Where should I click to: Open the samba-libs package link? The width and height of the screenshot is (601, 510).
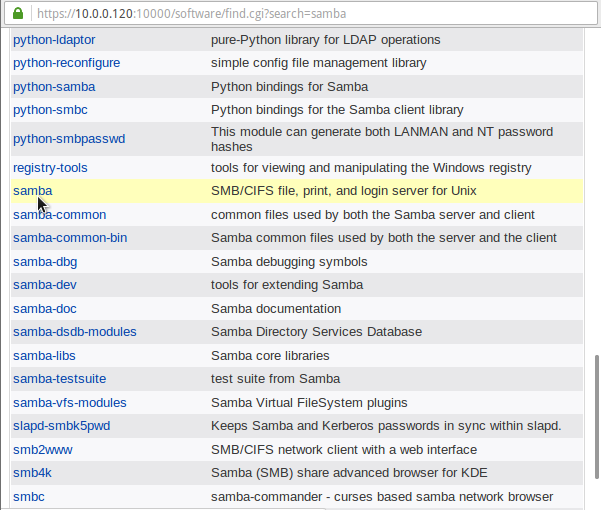pos(44,356)
